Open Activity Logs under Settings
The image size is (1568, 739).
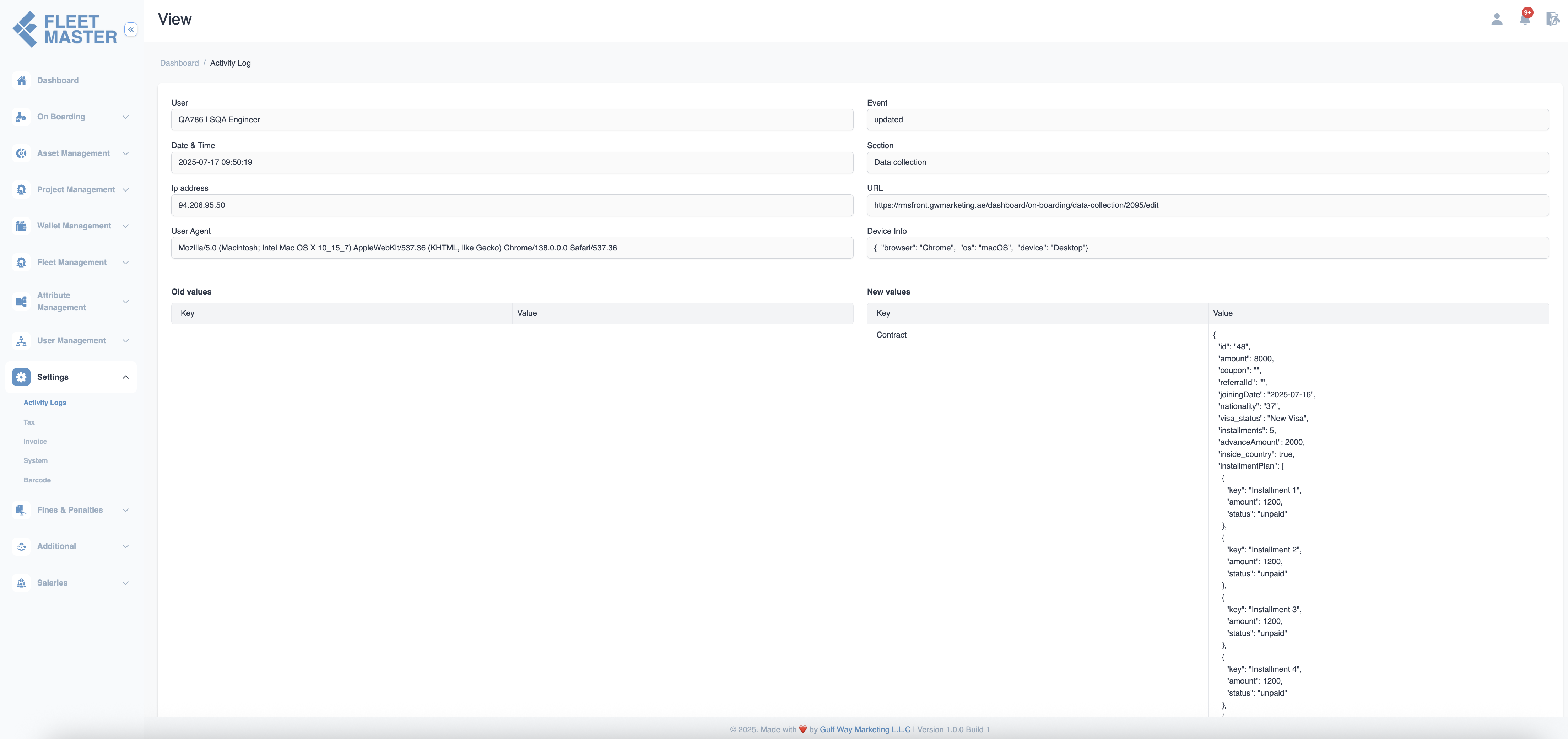pyautogui.click(x=45, y=403)
